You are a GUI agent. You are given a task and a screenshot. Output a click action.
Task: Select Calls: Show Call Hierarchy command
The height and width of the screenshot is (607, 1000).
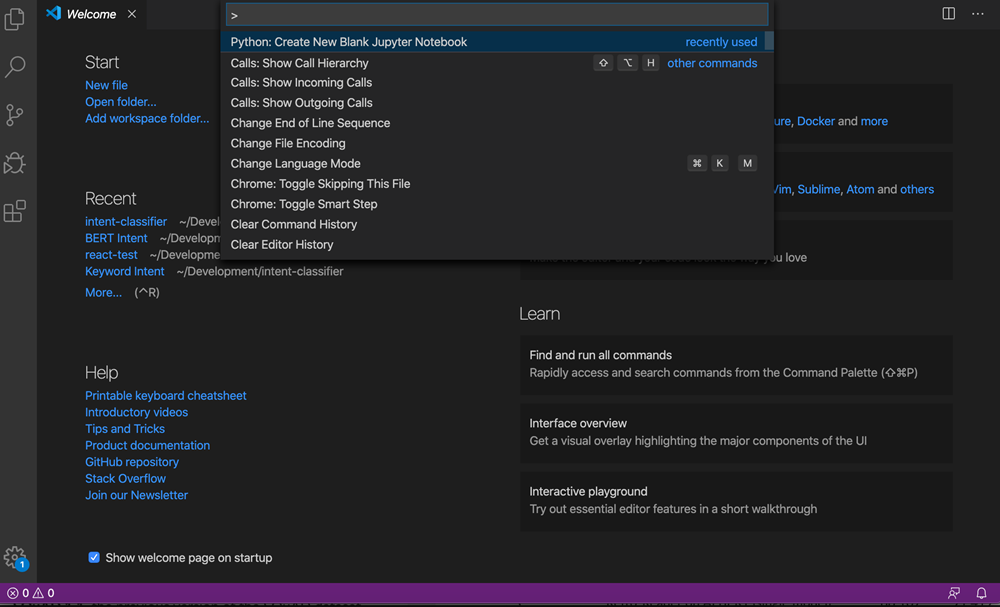[x=497, y=63]
